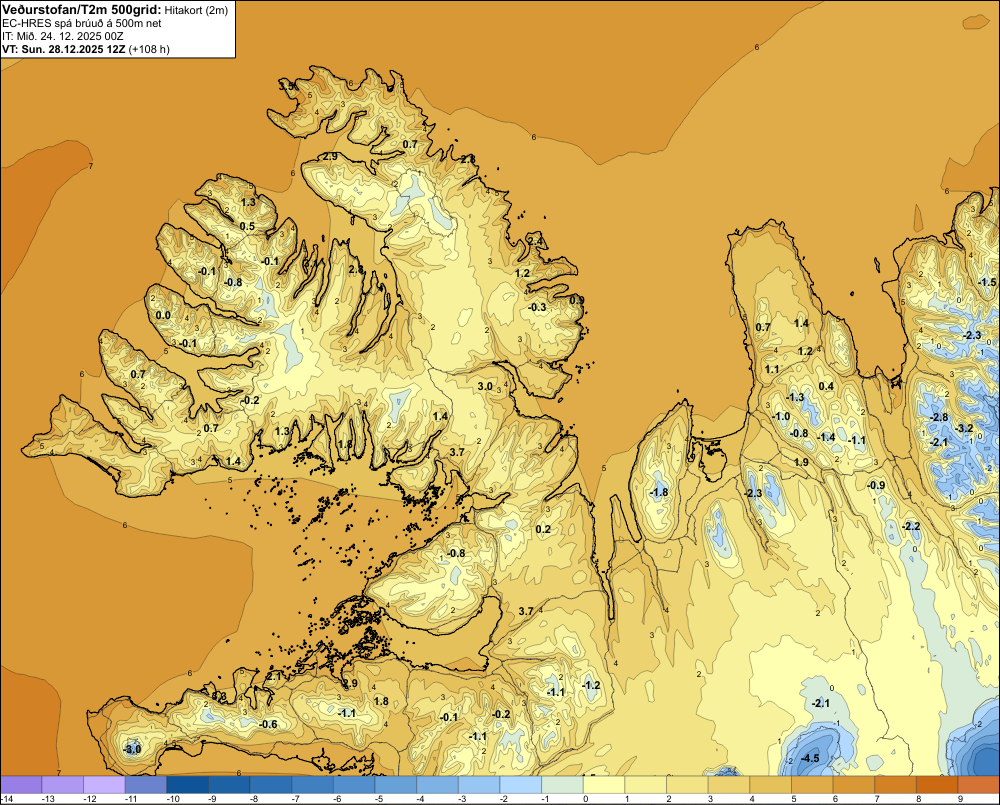Click the '(+108 h)' forecast offset
Screen dimensions: 1000x805
click(149, 49)
